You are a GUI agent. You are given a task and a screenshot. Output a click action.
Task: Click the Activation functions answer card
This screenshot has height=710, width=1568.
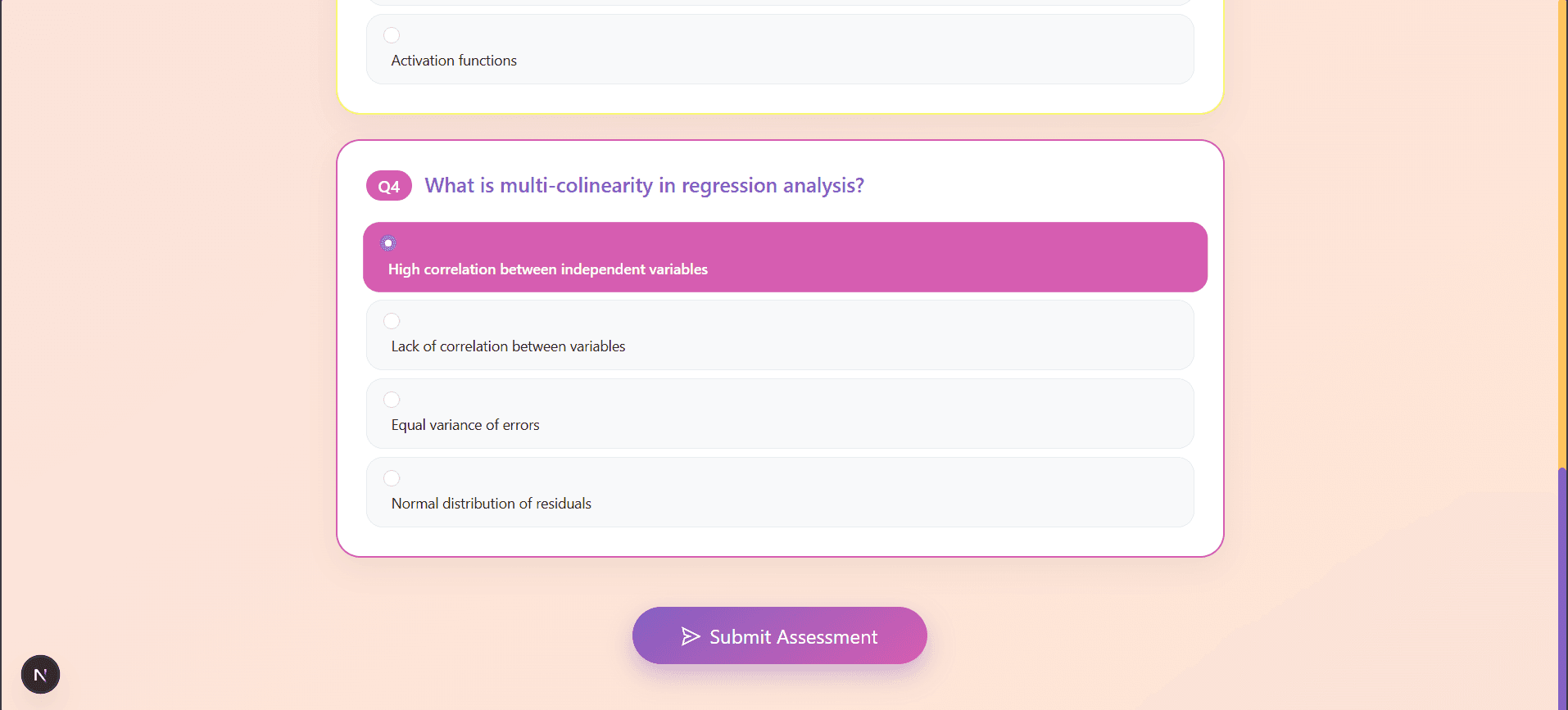click(780, 49)
